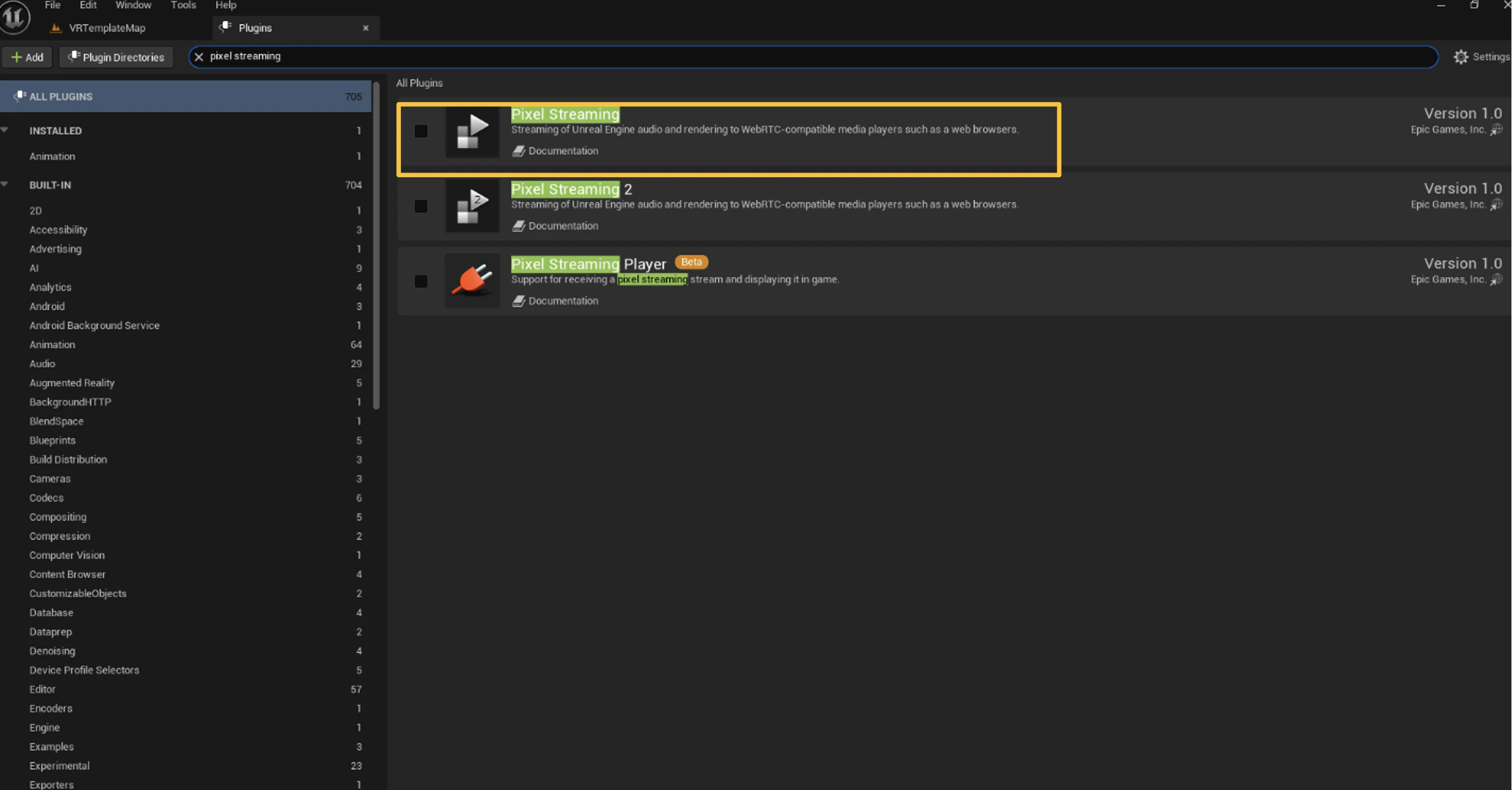Open Plugin Directories

(116, 57)
